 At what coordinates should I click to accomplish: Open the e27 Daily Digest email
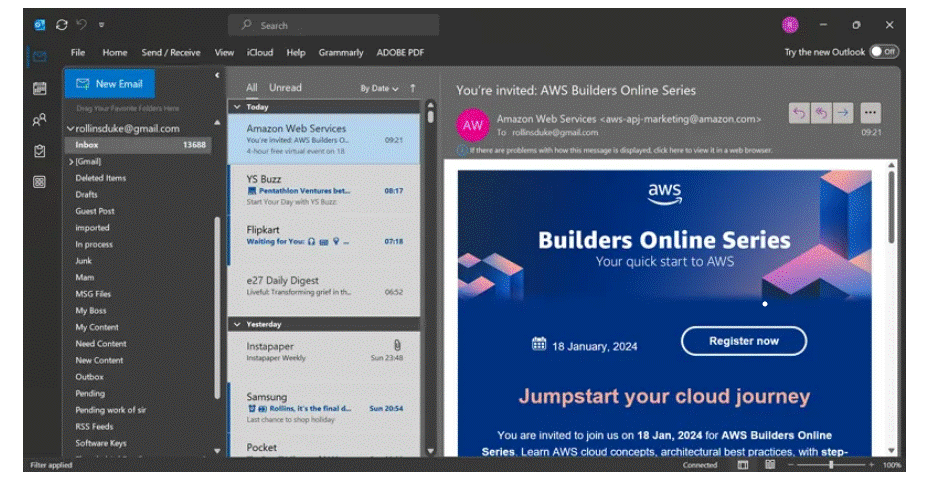click(x=324, y=292)
